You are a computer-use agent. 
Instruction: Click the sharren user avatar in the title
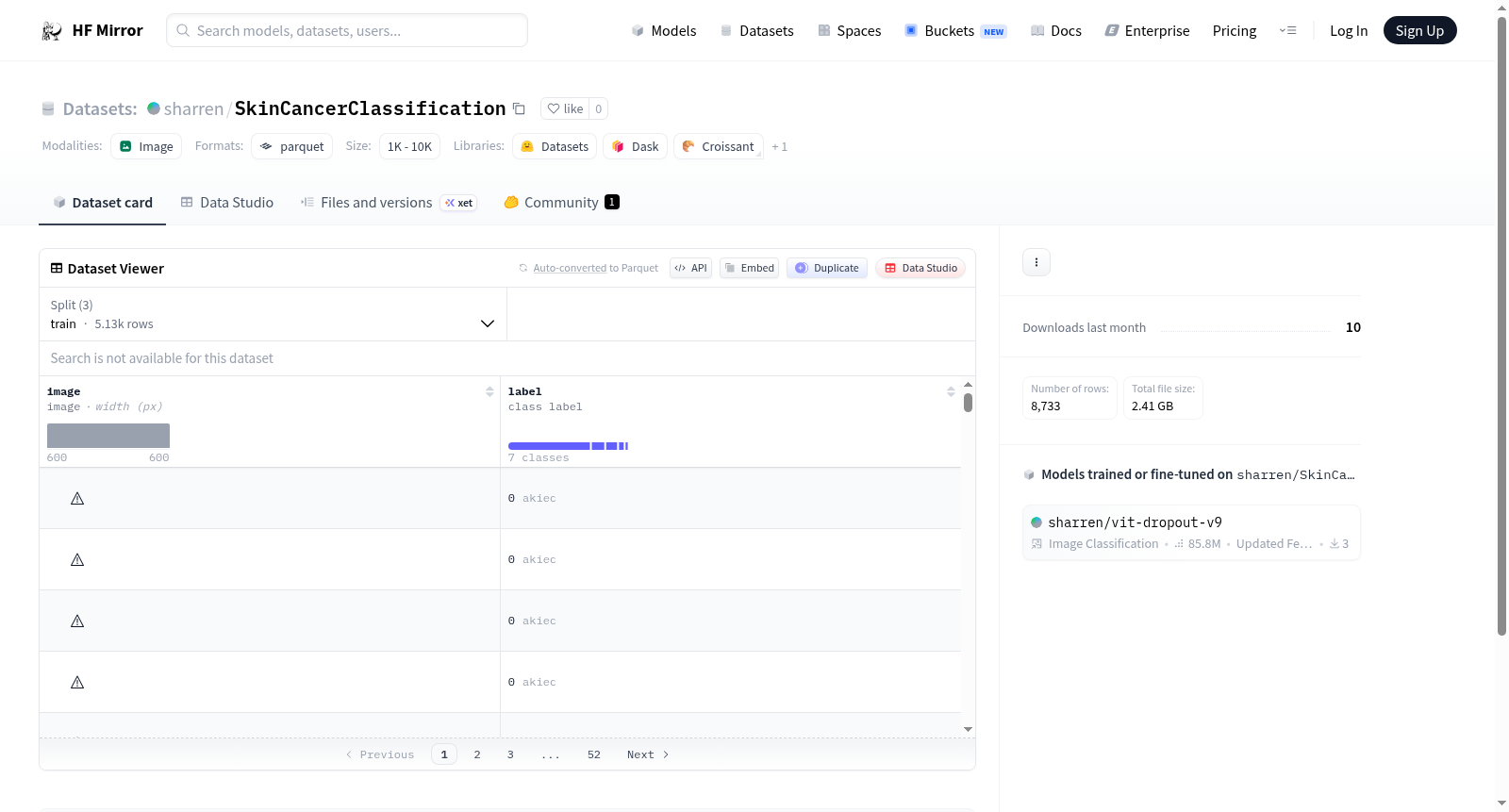[x=154, y=108]
